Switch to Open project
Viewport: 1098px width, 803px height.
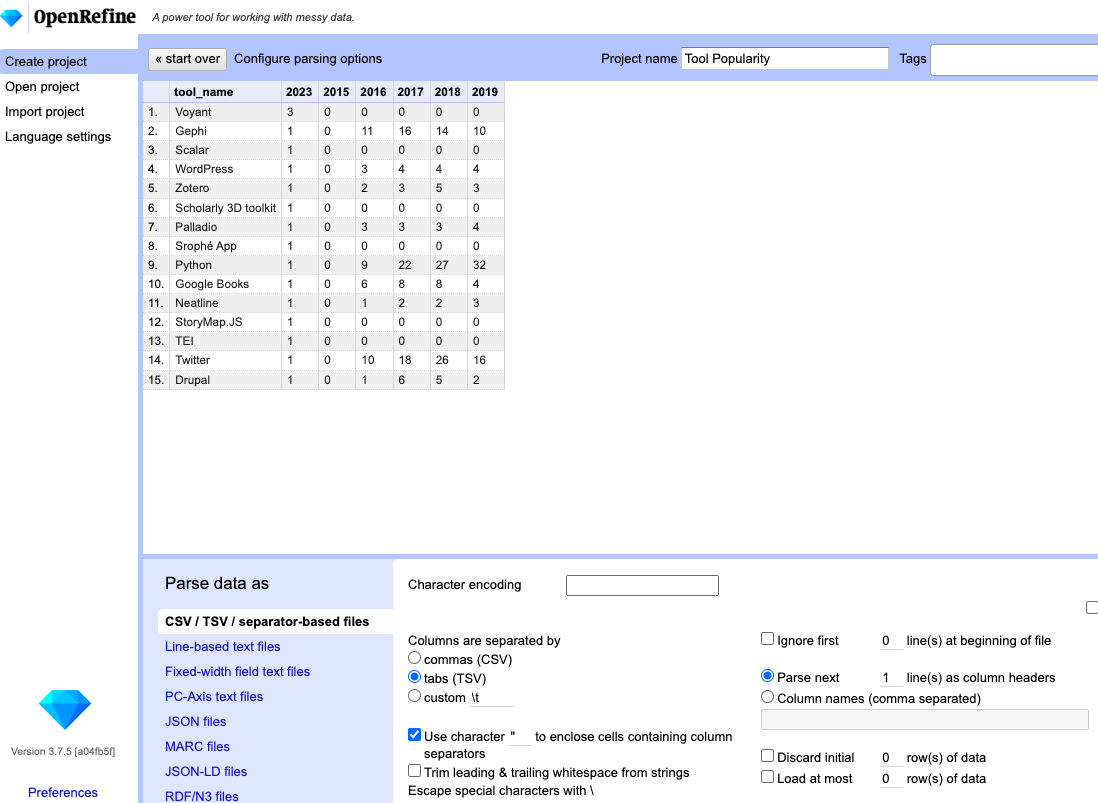[42, 87]
